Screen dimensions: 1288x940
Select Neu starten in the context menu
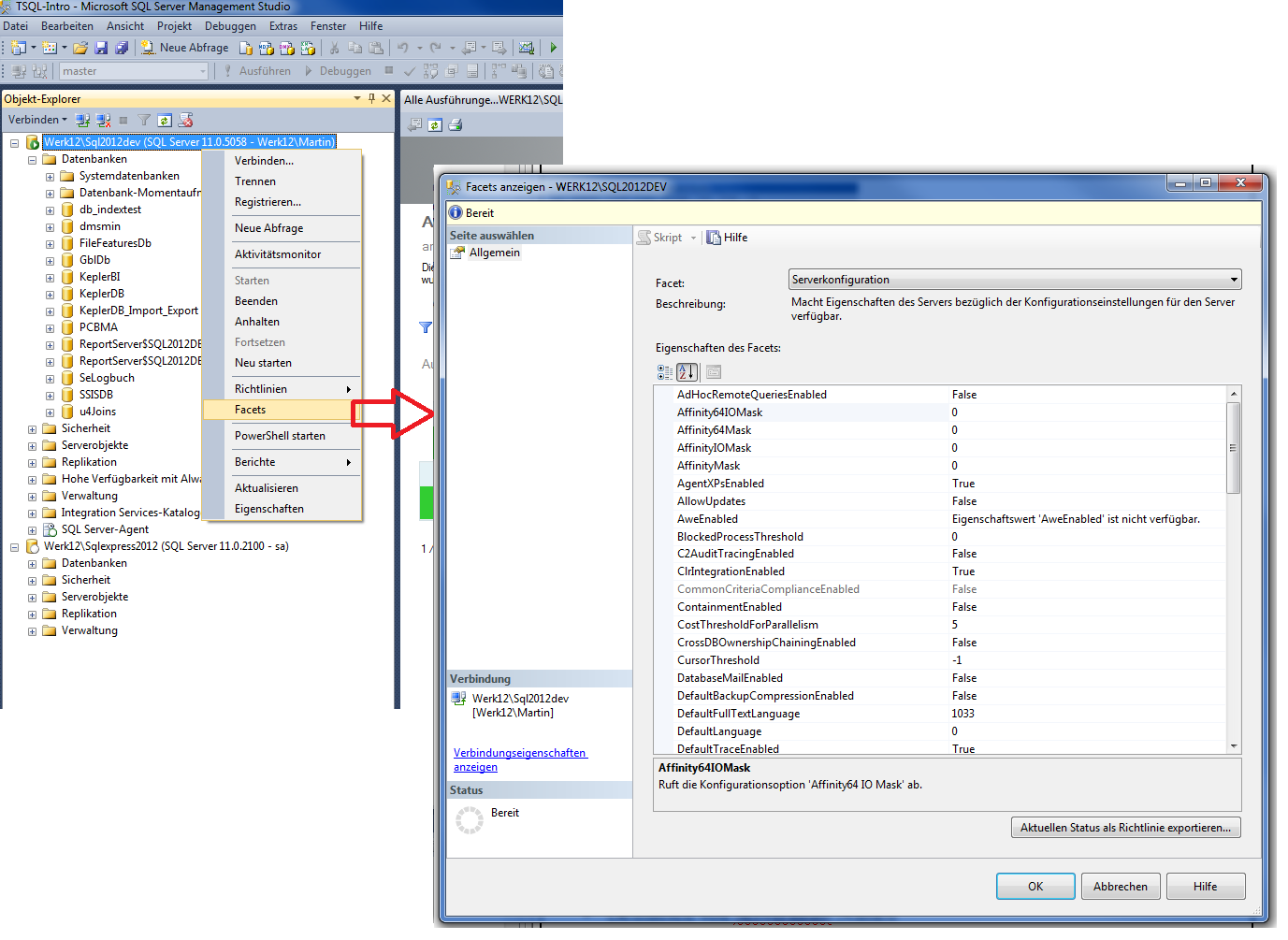click(282, 363)
